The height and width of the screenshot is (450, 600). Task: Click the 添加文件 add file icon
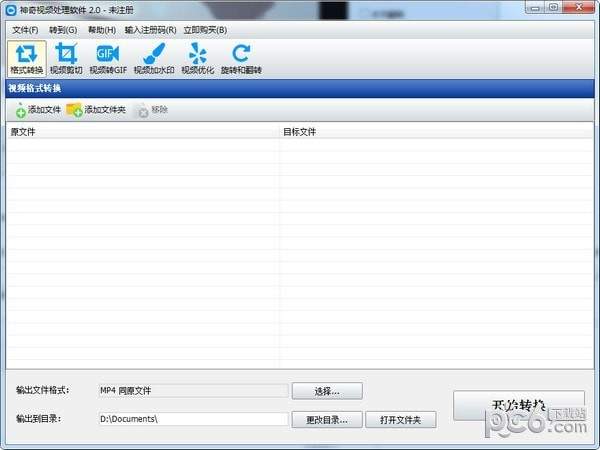tap(22, 110)
